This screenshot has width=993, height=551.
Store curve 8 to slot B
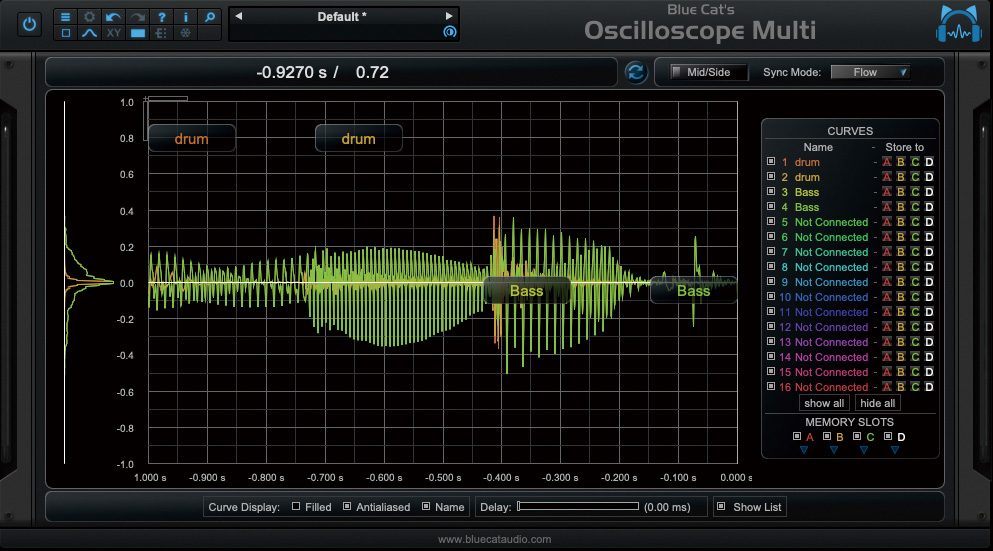coord(901,267)
